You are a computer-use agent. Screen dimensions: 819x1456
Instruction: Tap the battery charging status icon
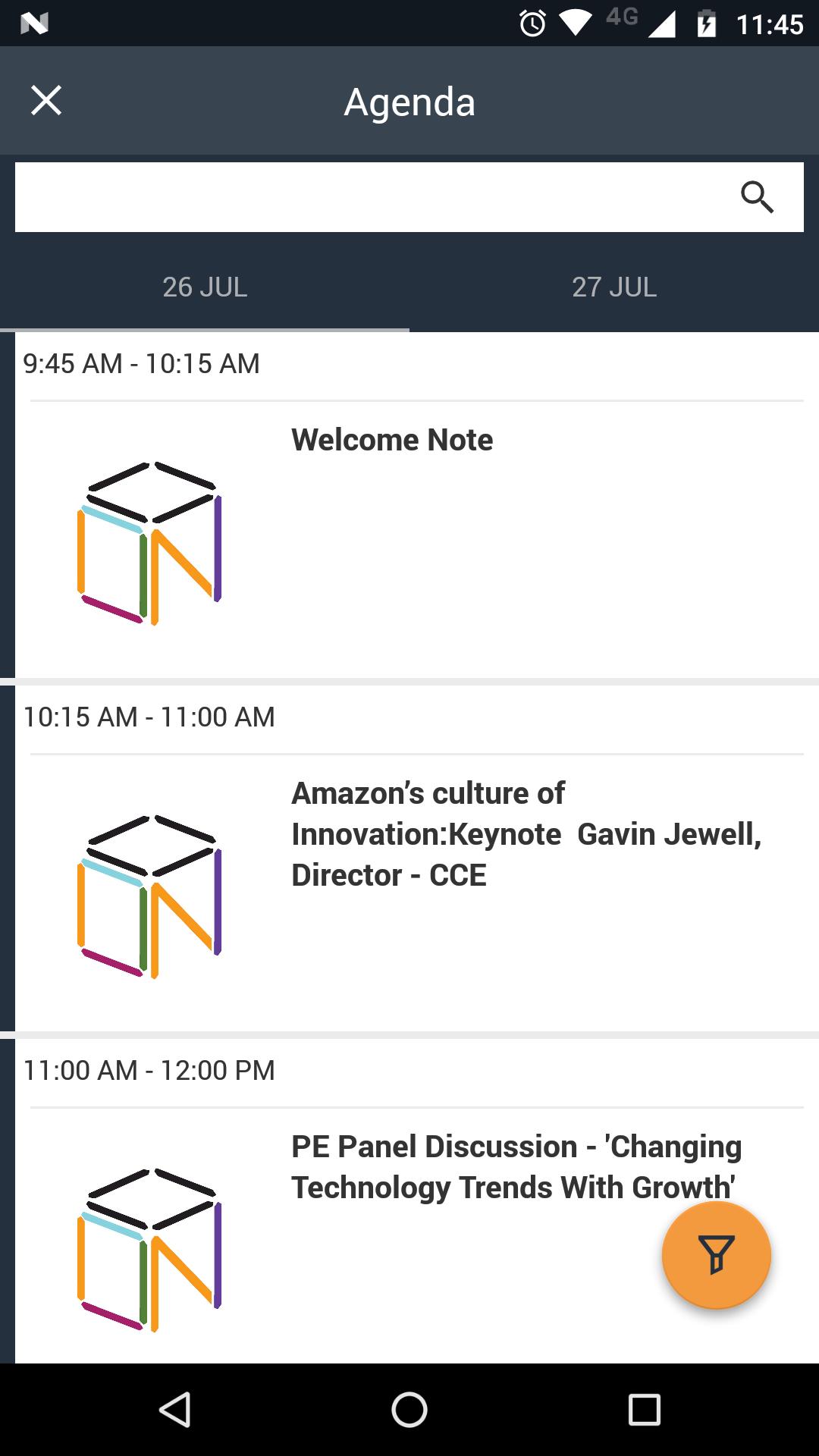pyautogui.click(x=706, y=24)
